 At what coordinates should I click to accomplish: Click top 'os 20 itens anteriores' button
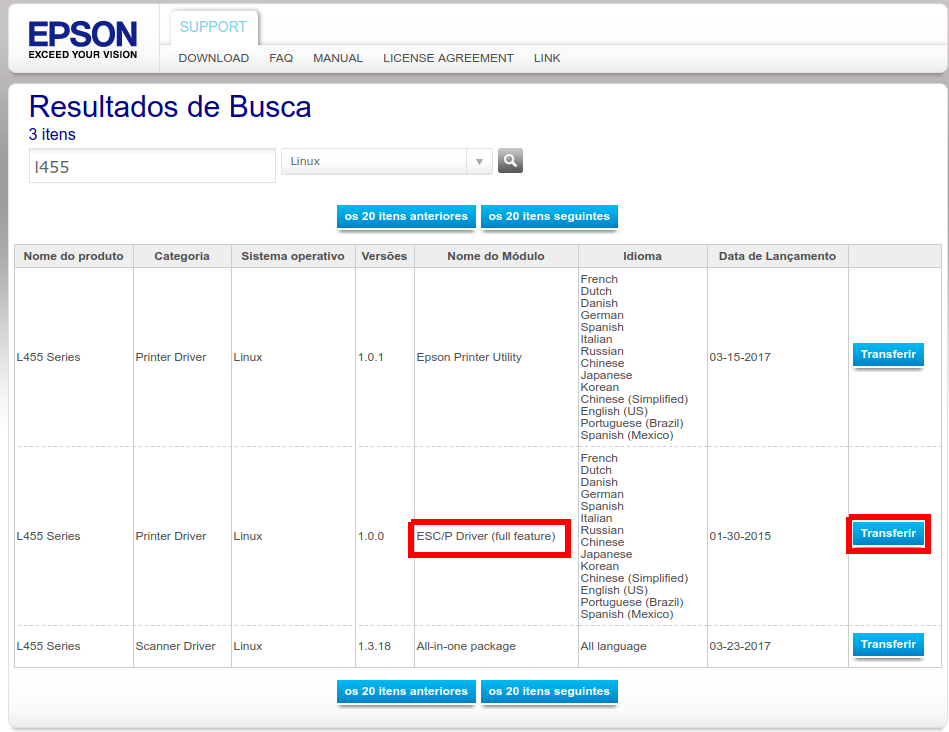pyautogui.click(x=406, y=217)
